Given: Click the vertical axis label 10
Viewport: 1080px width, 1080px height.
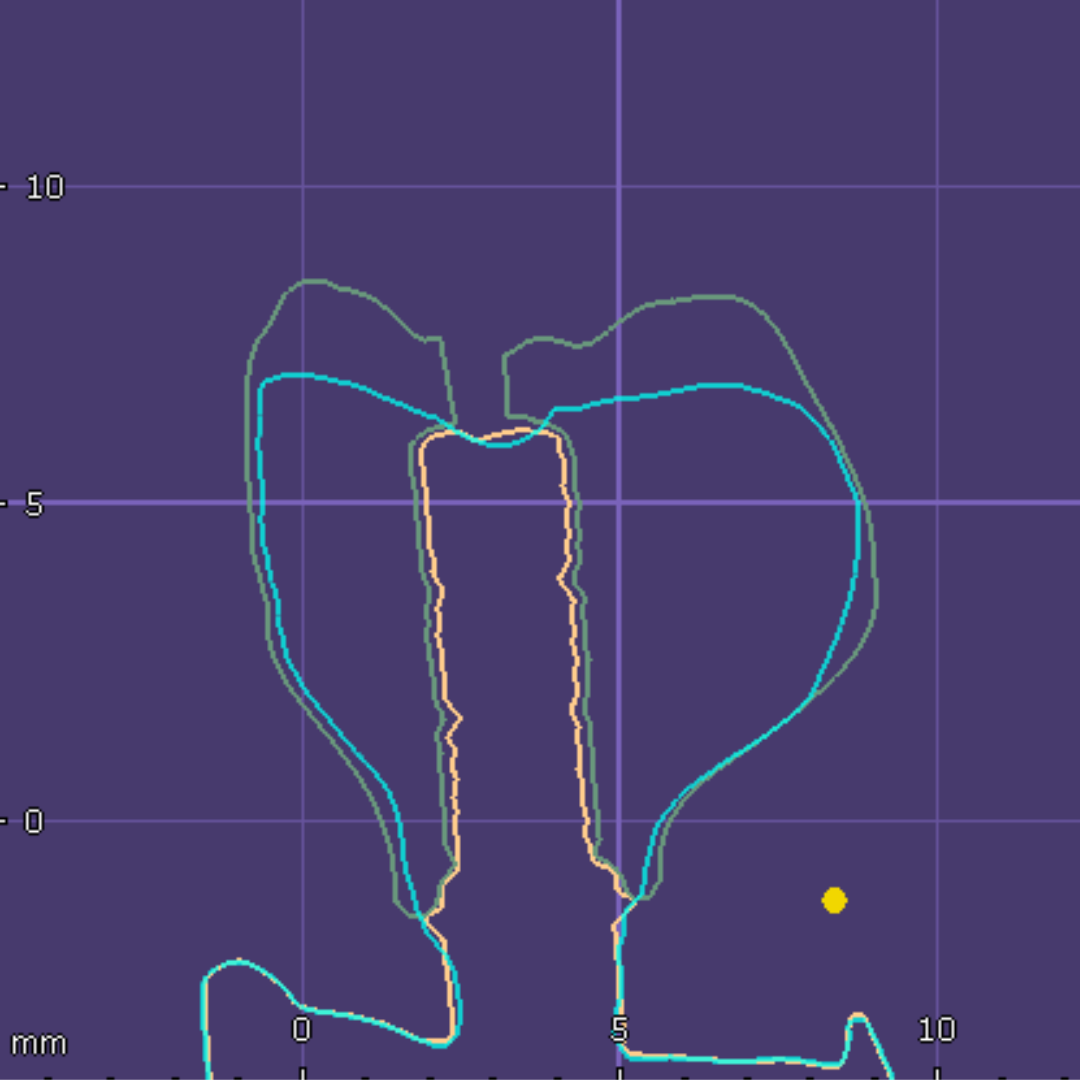Looking at the screenshot, I should [x=45, y=187].
